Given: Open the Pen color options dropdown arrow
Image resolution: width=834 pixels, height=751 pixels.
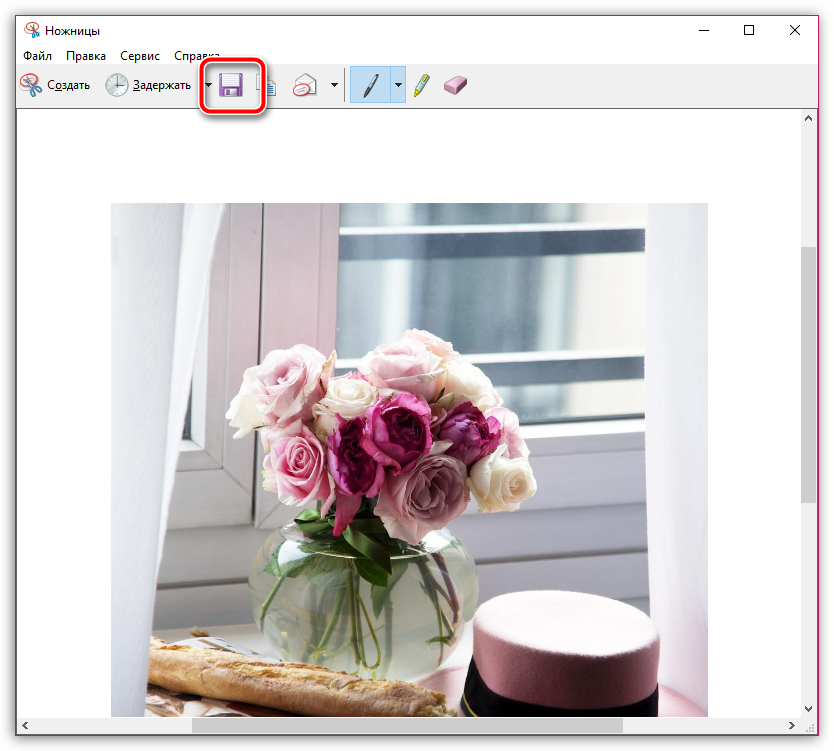Looking at the screenshot, I should tap(398, 86).
